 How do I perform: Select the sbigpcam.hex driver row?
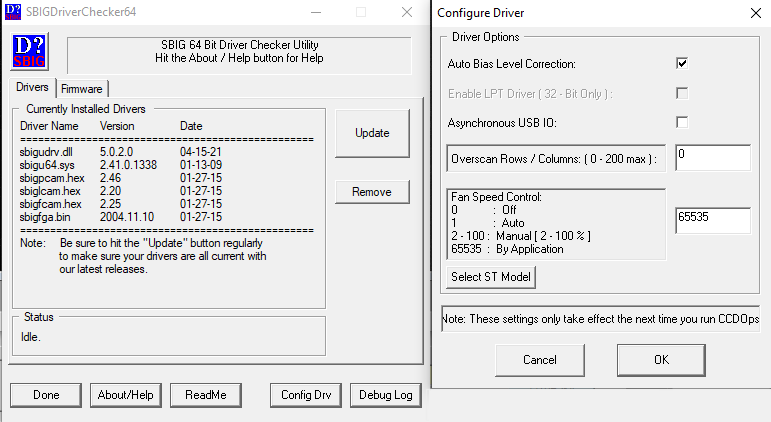coord(120,178)
